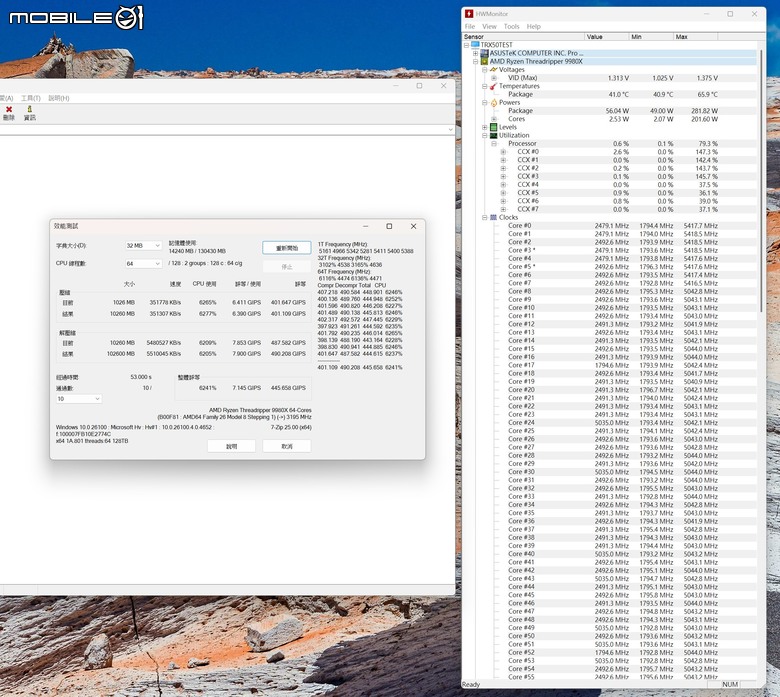The width and height of the screenshot is (780, 697).
Task: Click the Clocks icon in HWMonitor tree
Action: click(x=493, y=217)
